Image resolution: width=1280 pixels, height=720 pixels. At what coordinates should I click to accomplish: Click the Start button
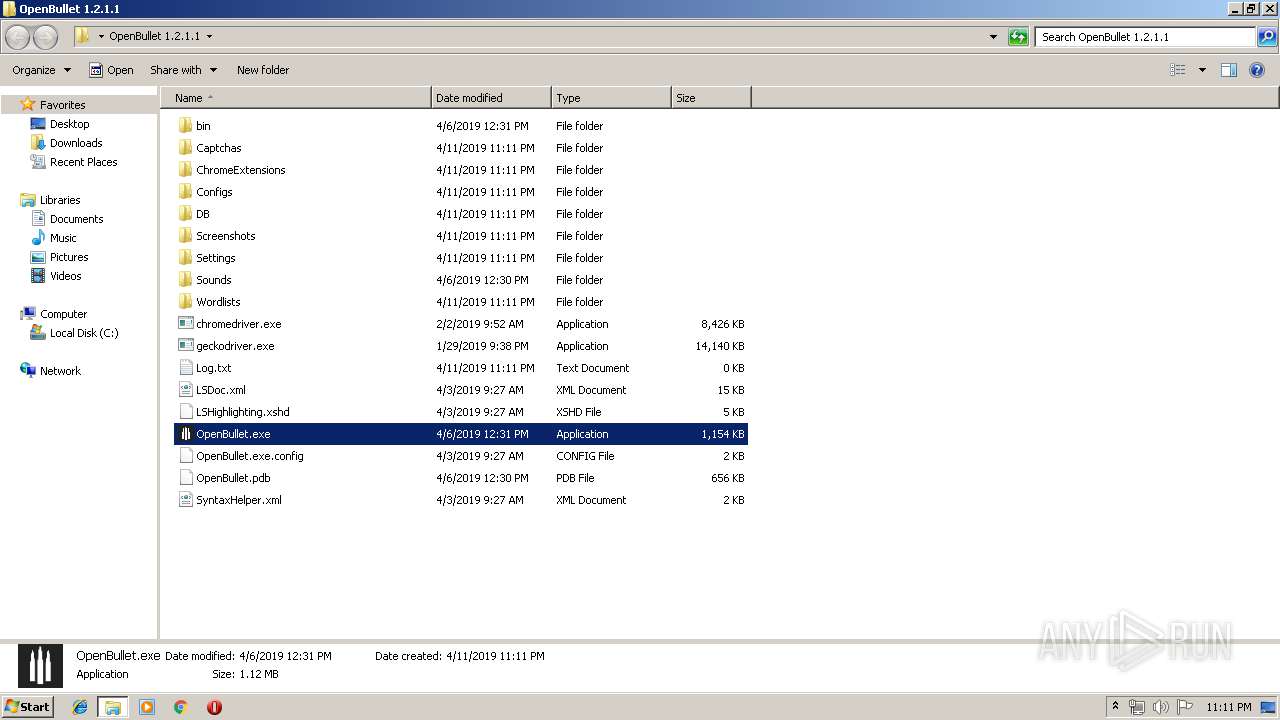click(x=28, y=707)
